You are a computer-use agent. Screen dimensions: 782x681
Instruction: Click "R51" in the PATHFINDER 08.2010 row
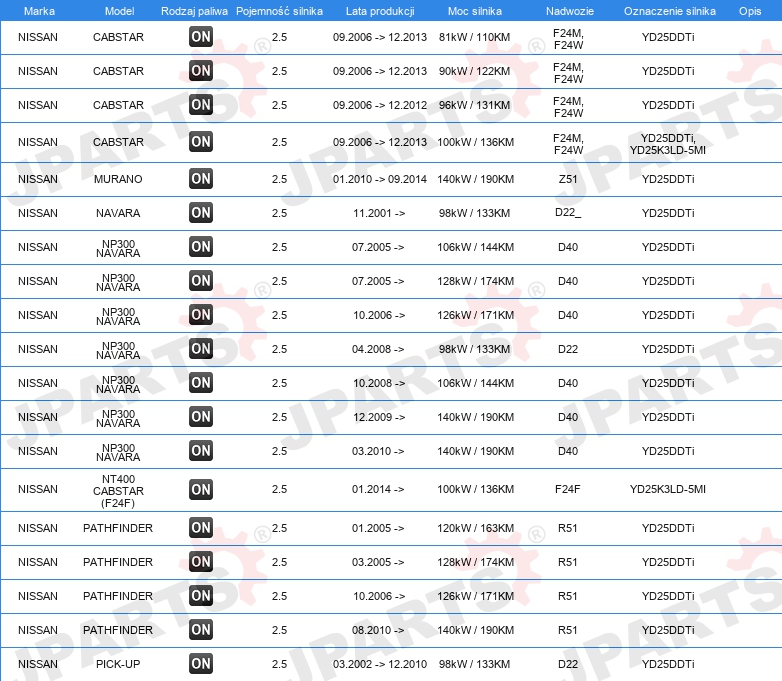pos(568,630)
